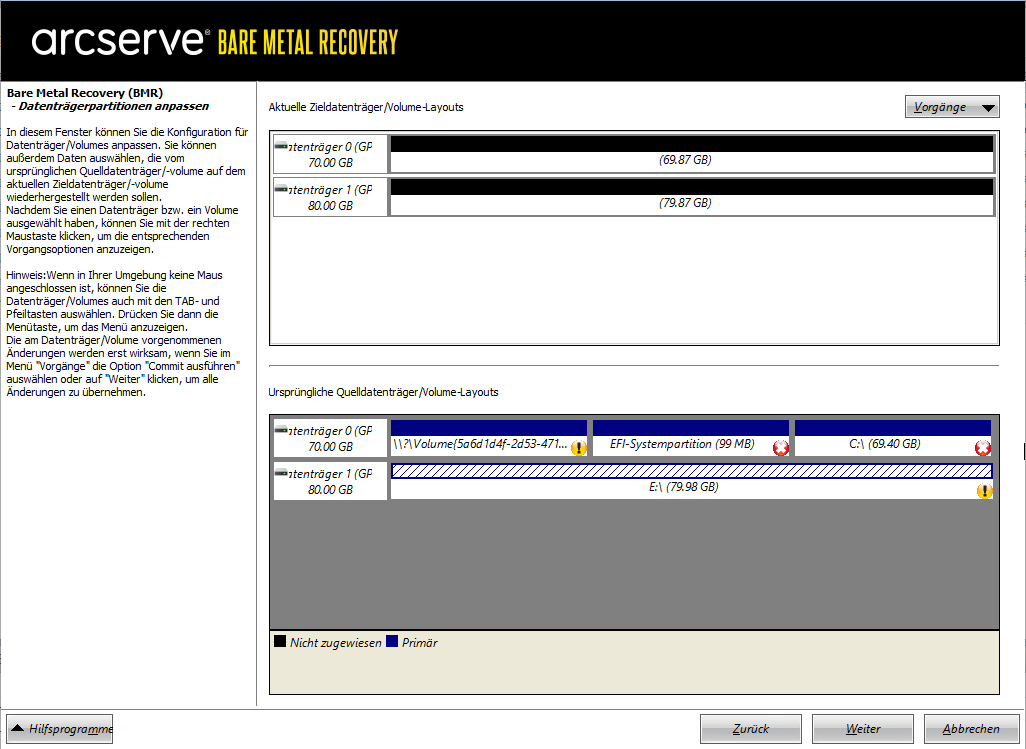This screenshot has width=1026, height=749.
Task: Click the target Datenträger 0 disk icon
Action: click(x=281, y=146)
